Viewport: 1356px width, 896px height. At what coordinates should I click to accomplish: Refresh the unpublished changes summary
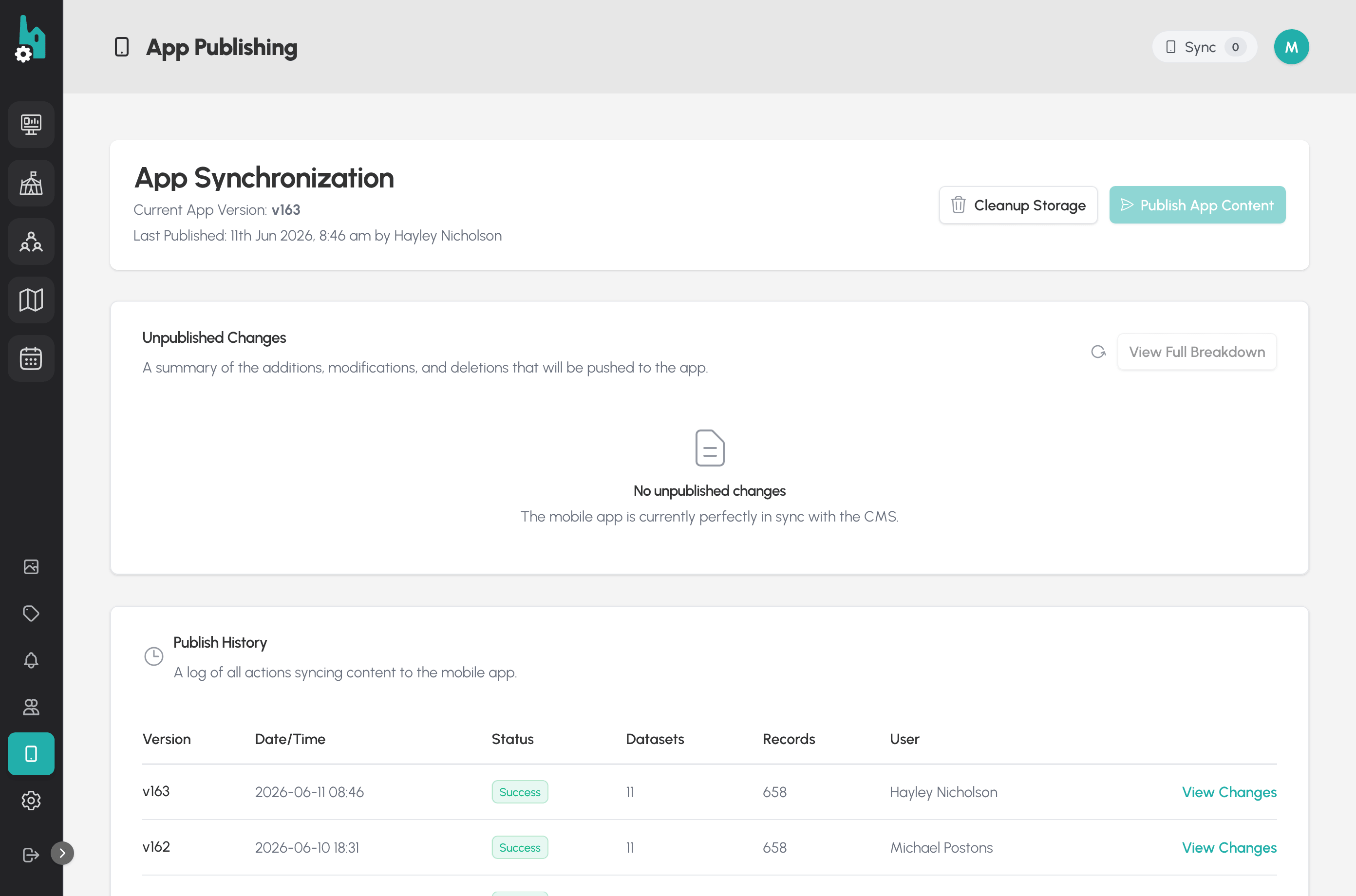click(1098, 352)
